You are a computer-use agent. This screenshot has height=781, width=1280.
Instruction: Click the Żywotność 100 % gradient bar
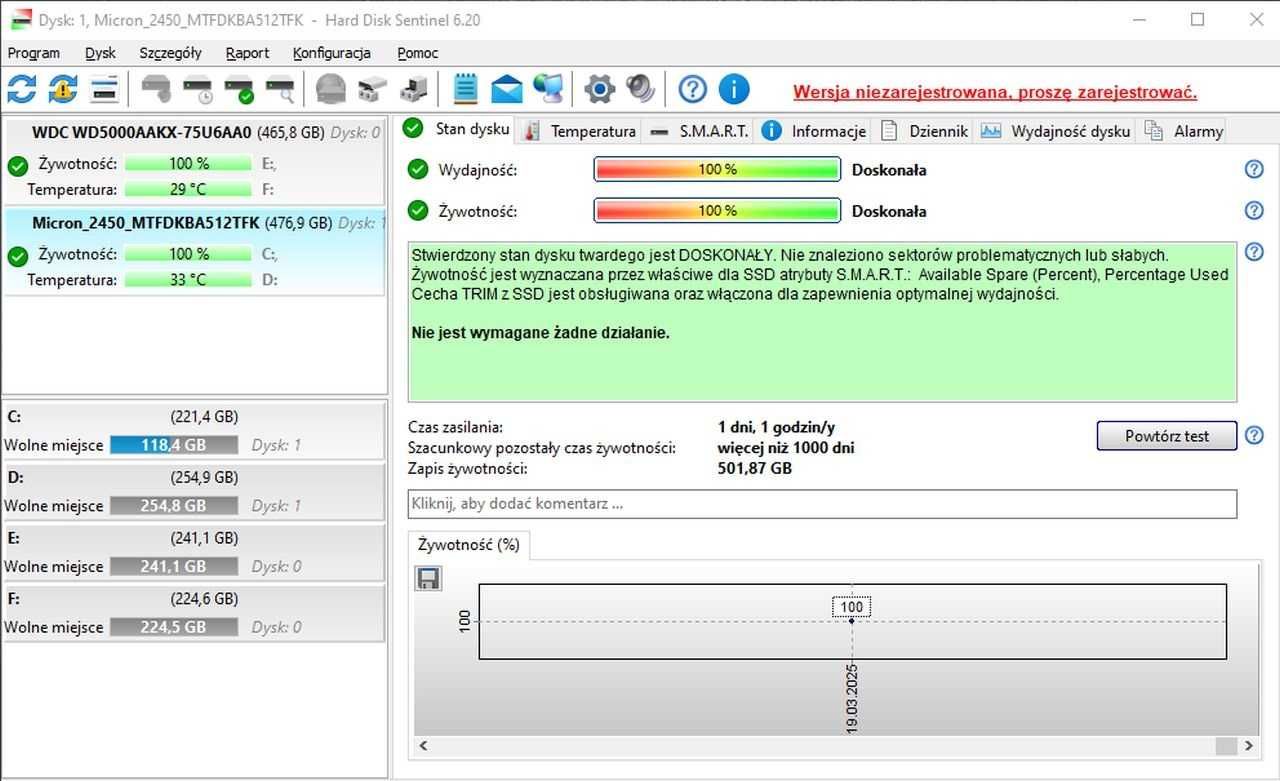pyautogui.click(x=717, y=210)
